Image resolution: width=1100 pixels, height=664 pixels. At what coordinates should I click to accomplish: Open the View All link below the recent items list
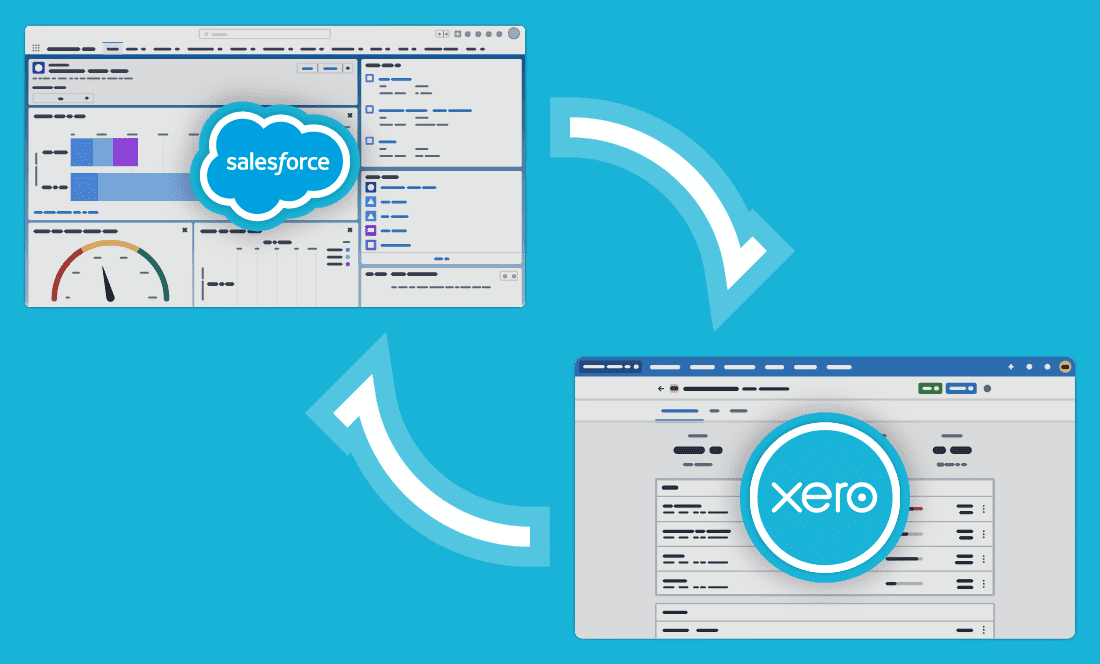click(441, 259)
